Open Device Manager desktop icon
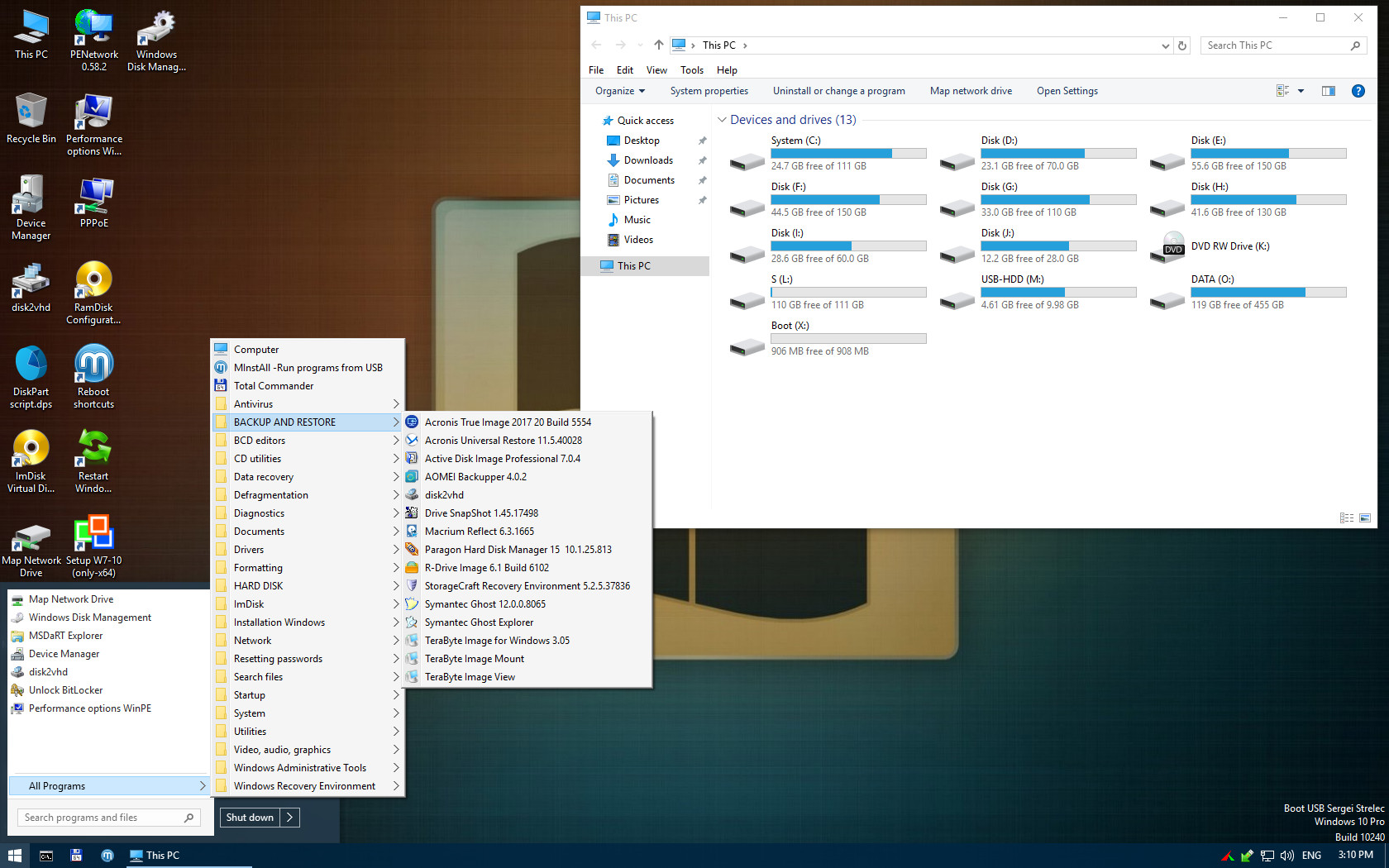Screen dimensions: 1389x868 pos(31,208)
